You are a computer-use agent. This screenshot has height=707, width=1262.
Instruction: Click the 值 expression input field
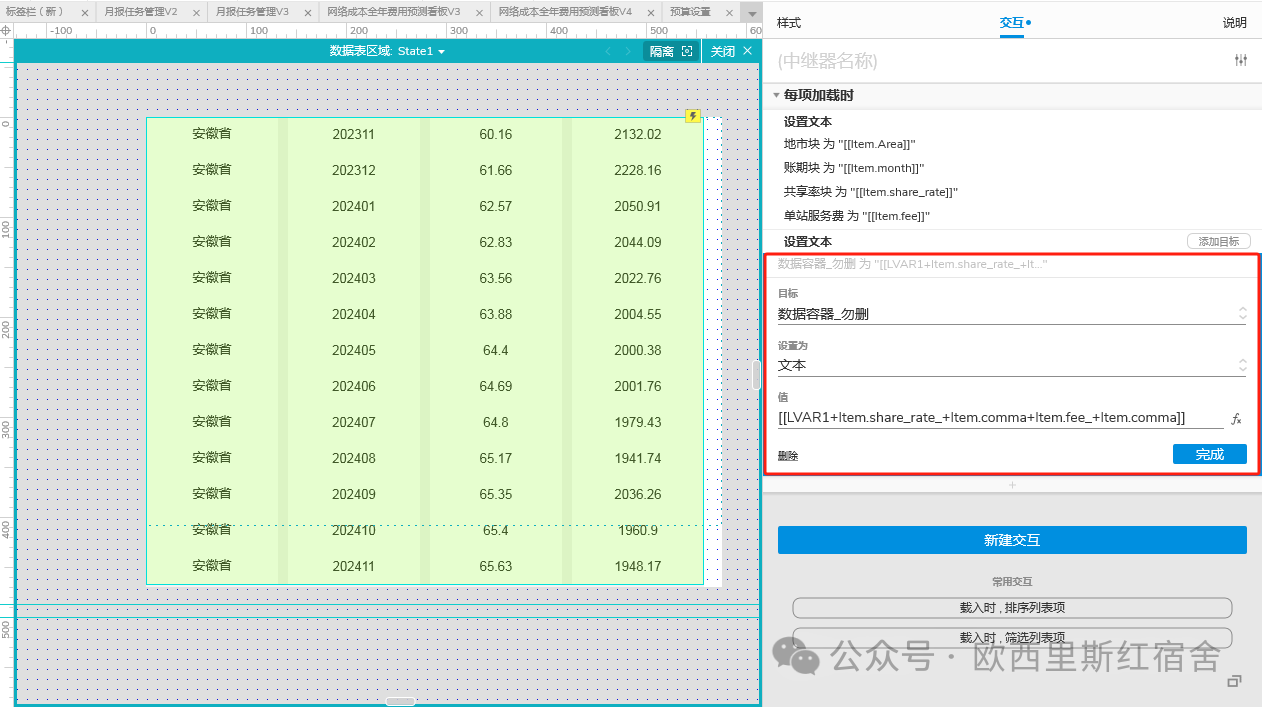1000,418
